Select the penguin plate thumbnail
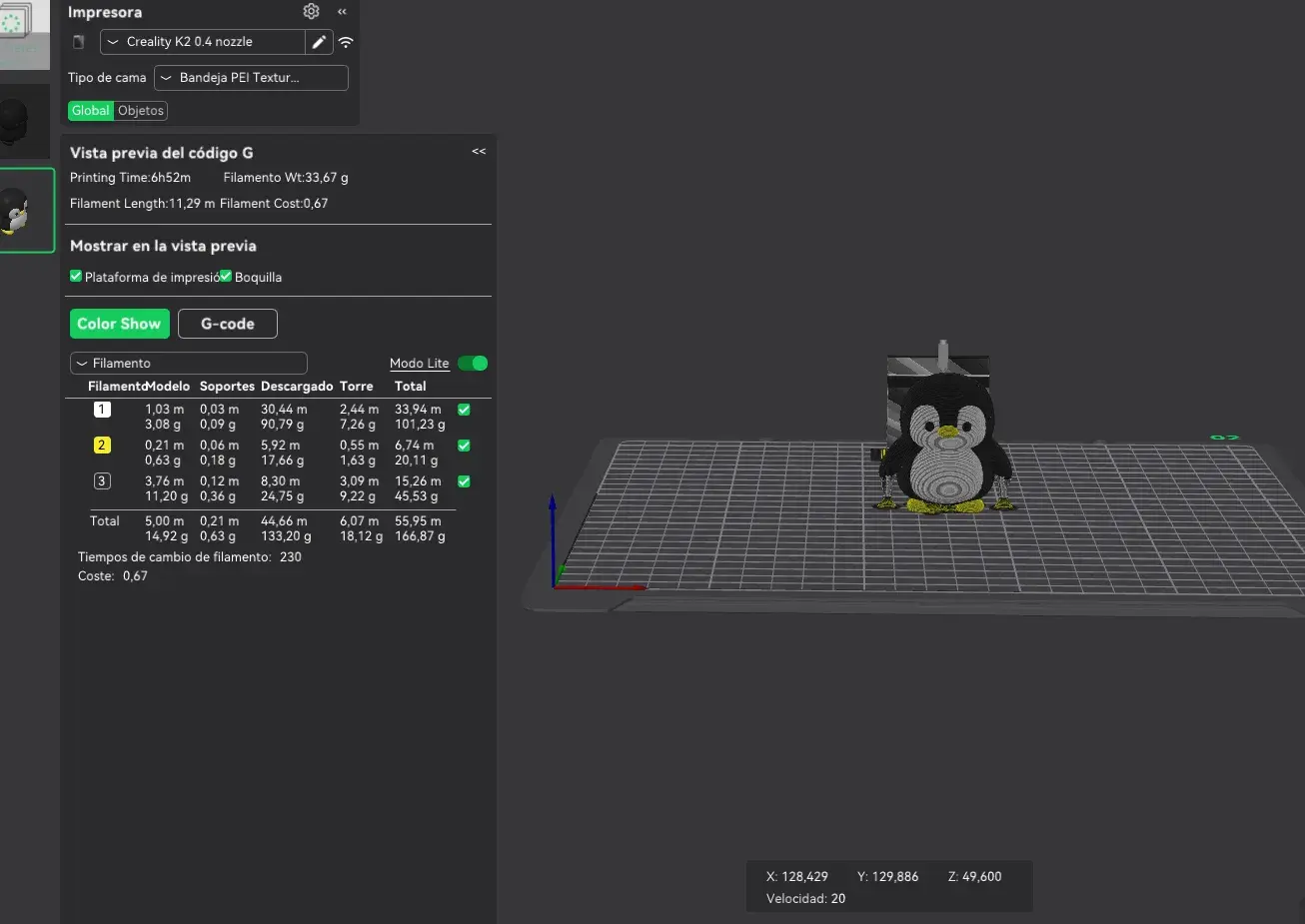This screenshot has height=924, width=1305. tap(27, 211)
